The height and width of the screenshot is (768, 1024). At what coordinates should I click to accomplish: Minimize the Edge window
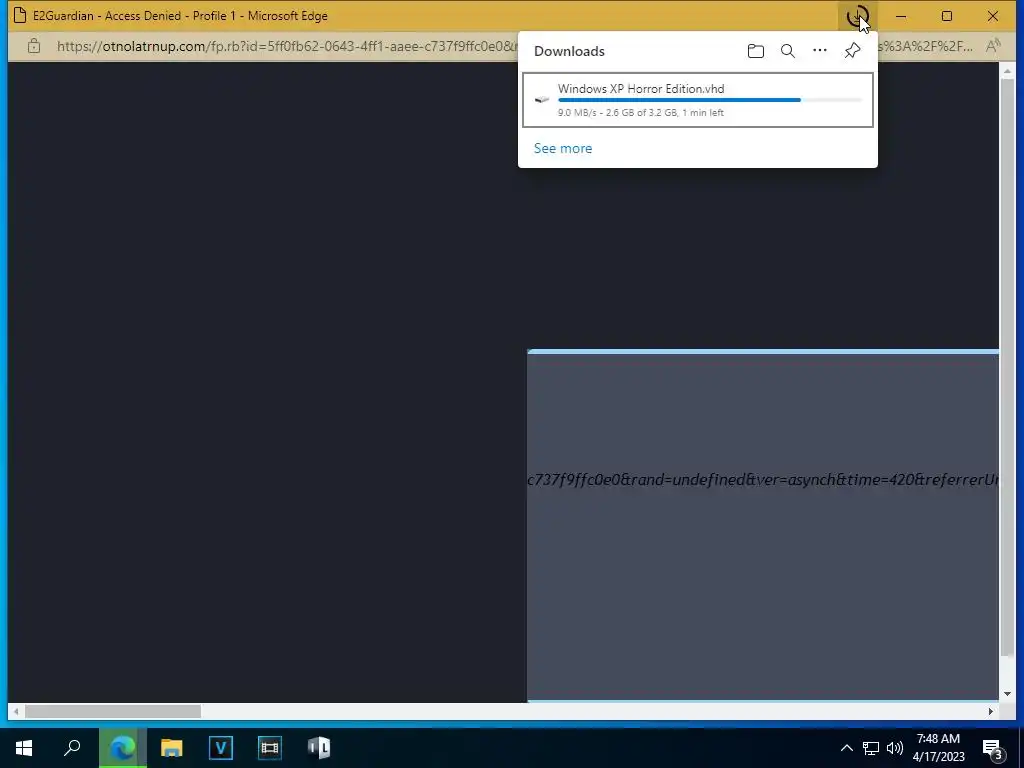coord(901,16)
